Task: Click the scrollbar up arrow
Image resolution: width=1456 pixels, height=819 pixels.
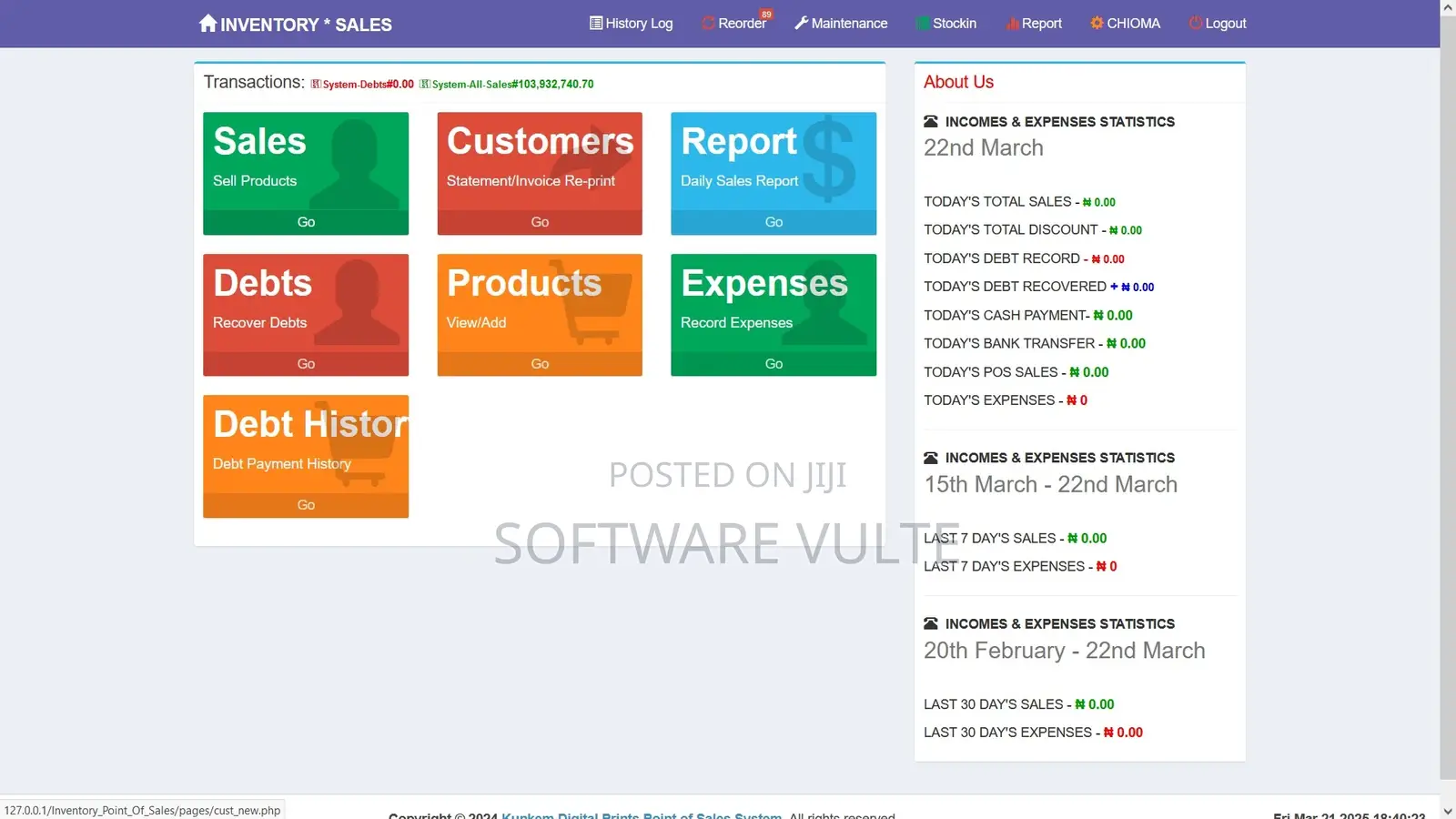Action: (1448, 7)
